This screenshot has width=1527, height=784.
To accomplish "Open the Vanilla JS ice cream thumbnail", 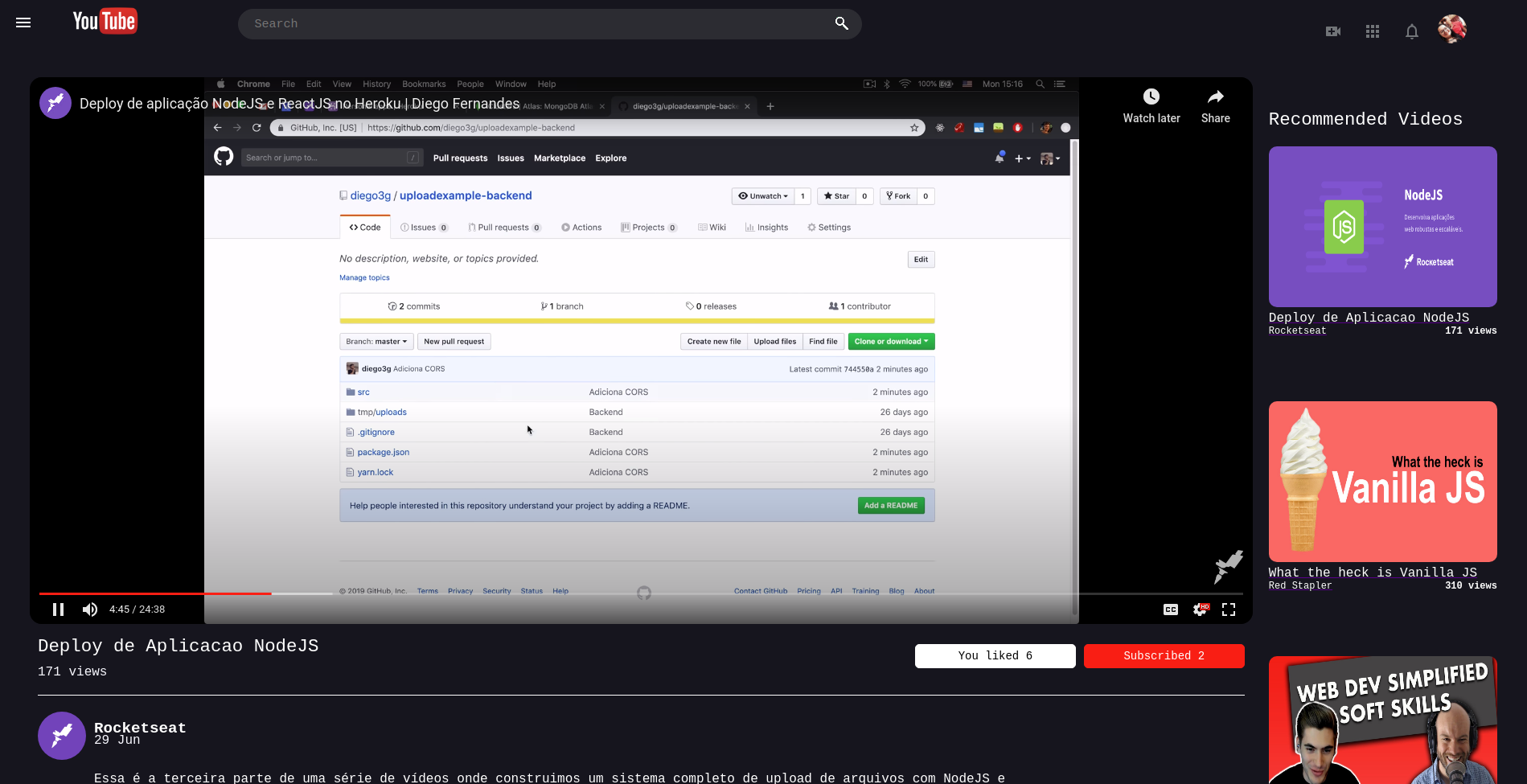I will pos(1383,482).
